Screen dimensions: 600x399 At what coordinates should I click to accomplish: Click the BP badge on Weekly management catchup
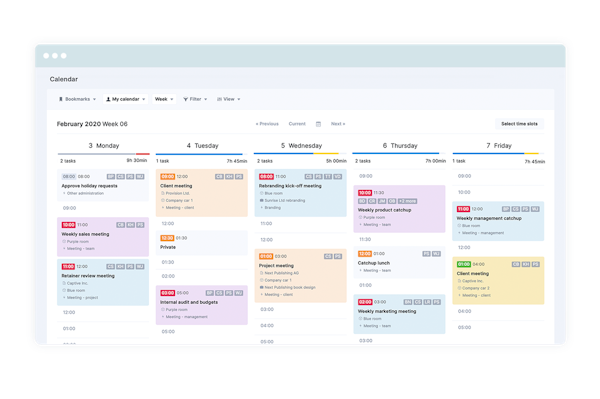(506, 209)
